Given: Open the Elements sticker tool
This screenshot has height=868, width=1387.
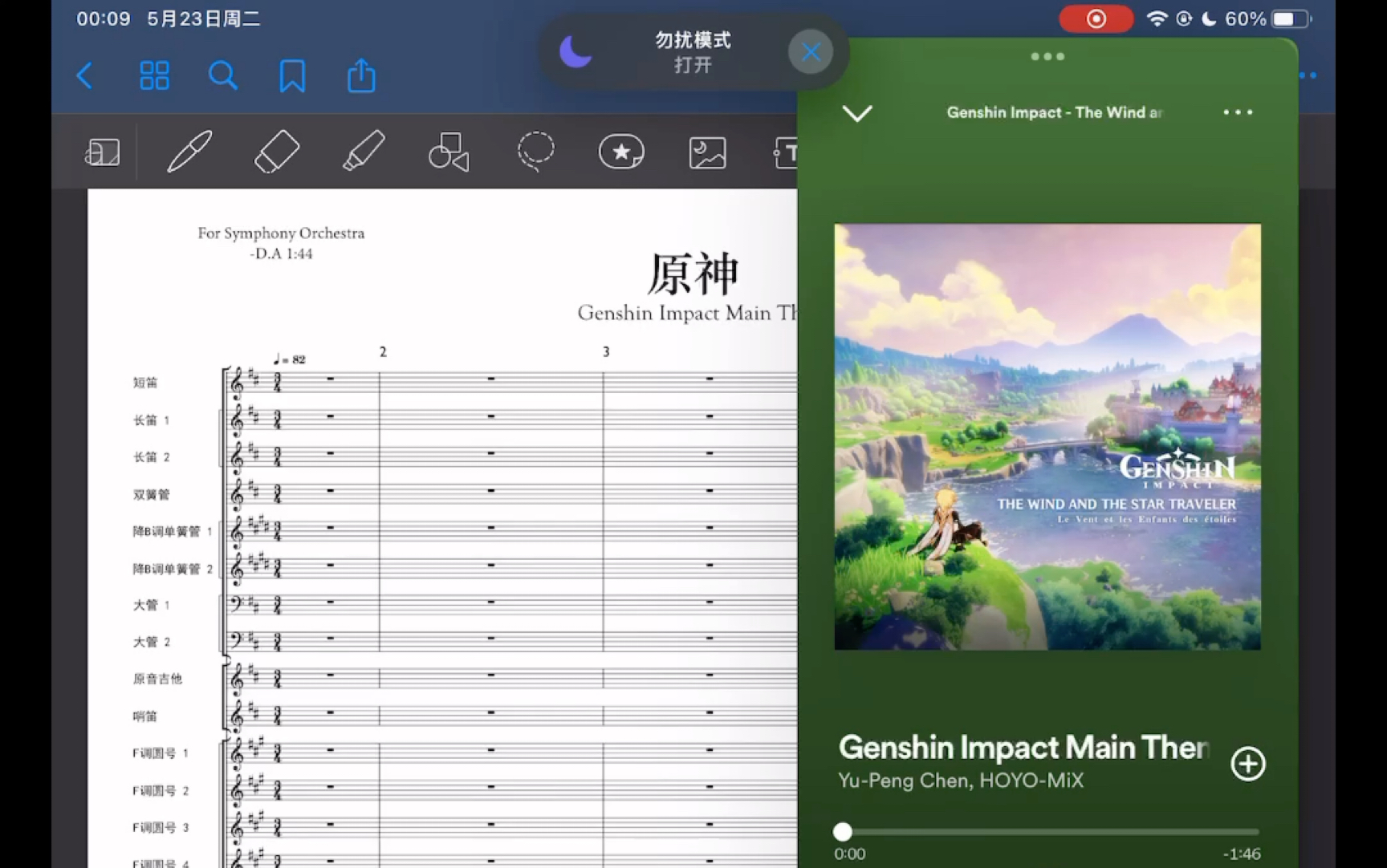Looking at the screenshot, I should click(621, 152).
